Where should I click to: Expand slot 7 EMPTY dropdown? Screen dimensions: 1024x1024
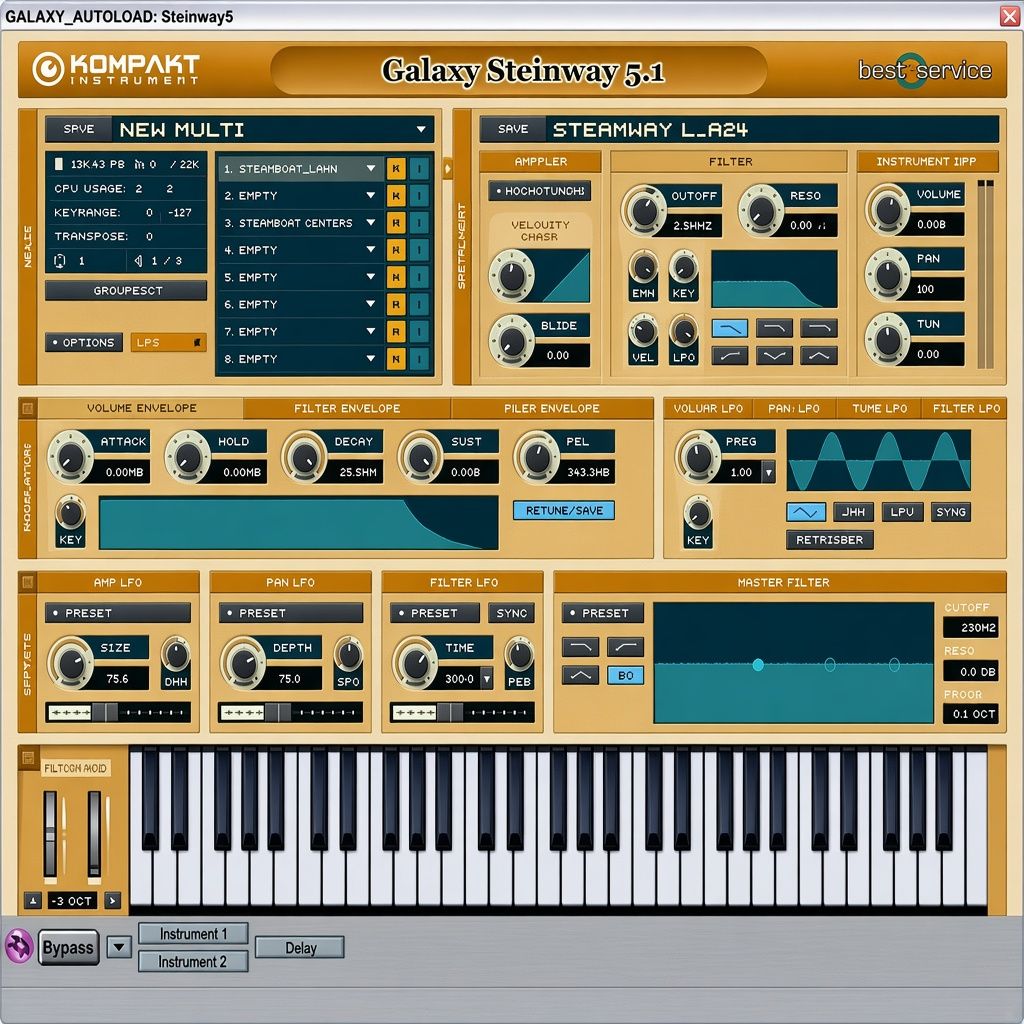(370, 331)
